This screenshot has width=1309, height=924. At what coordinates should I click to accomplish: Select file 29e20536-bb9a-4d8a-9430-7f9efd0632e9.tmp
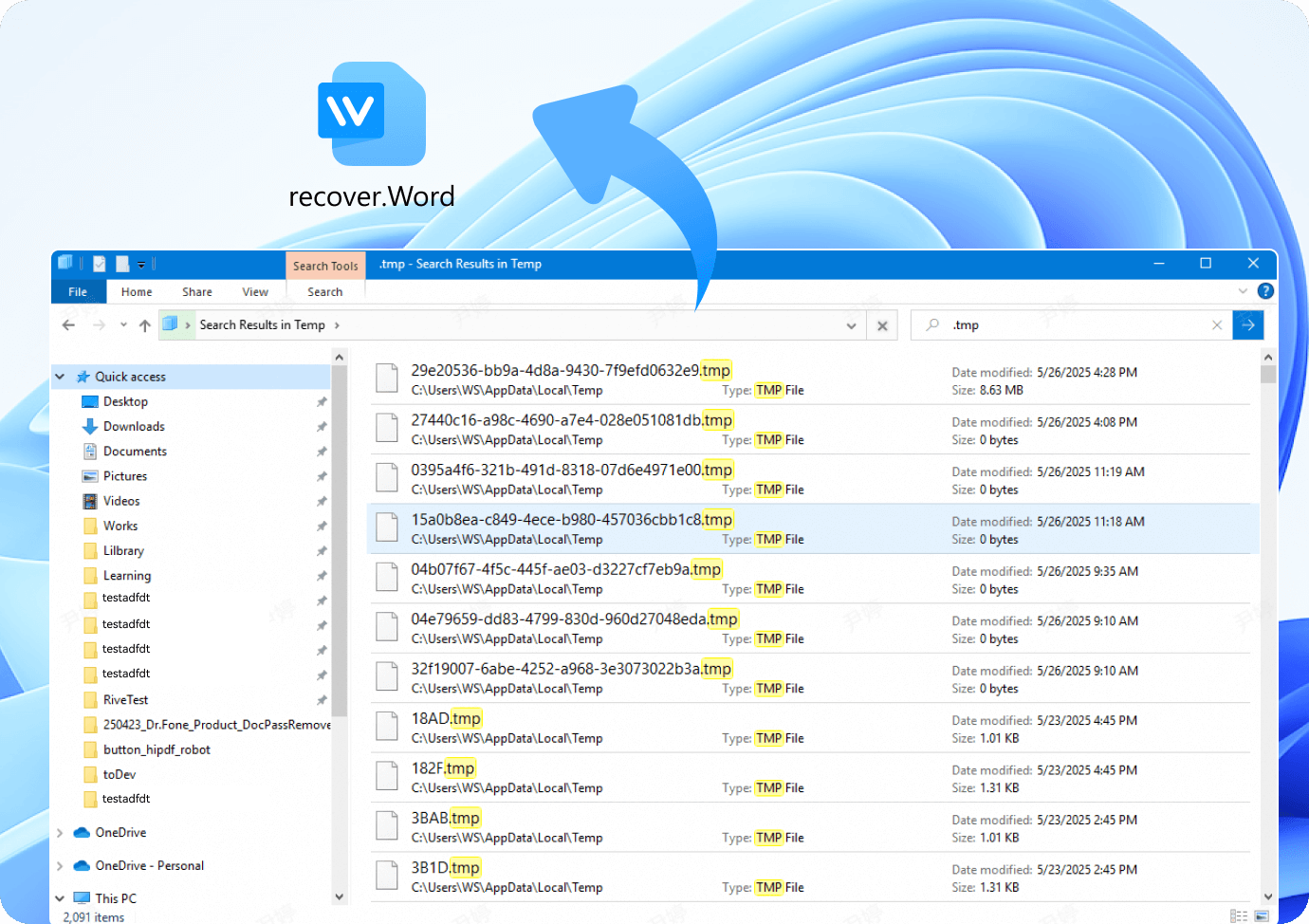click(x=813, y=379)
